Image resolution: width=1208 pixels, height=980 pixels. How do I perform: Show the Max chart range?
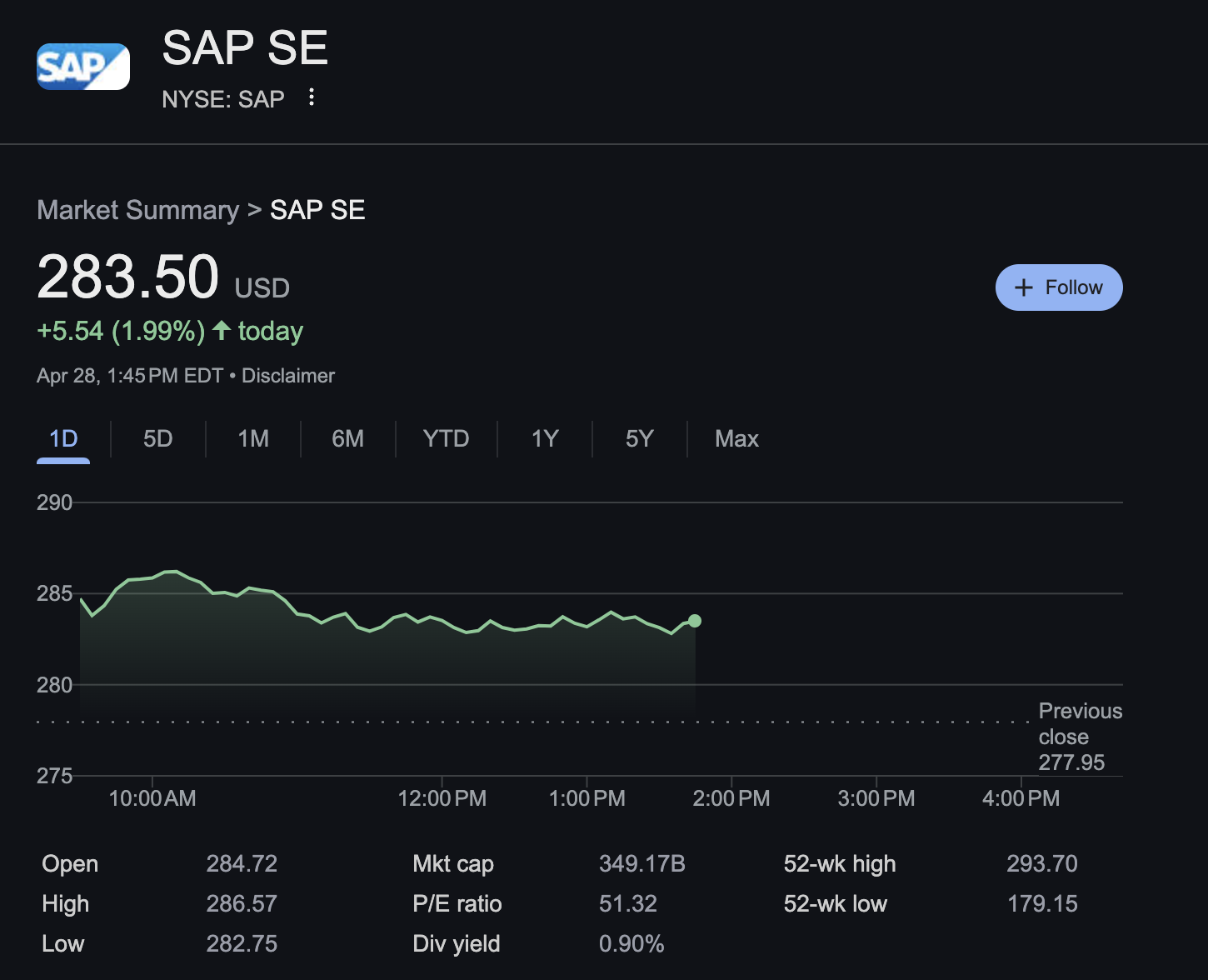(736, 439)
